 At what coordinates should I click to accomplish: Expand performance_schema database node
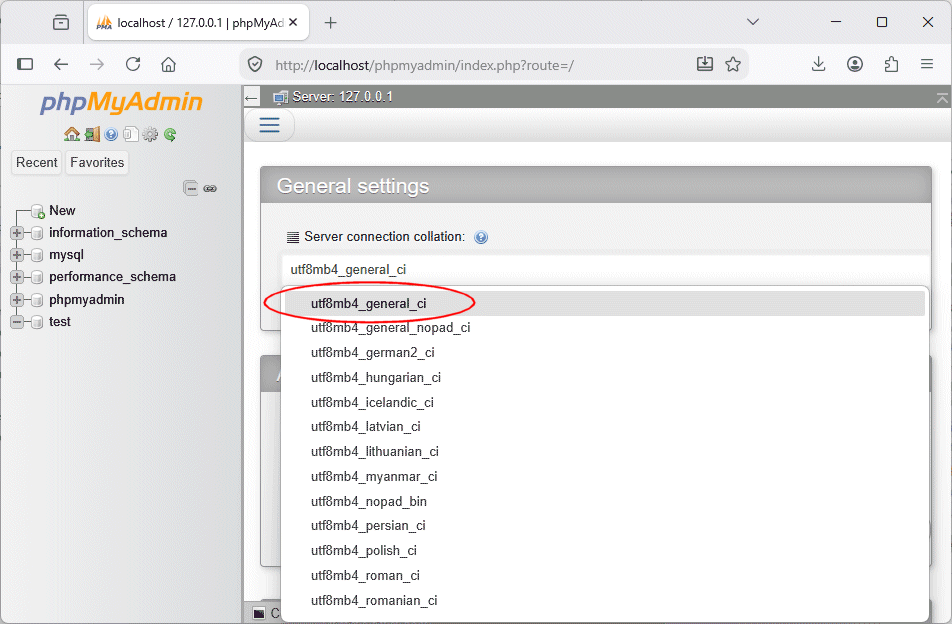click(17, 277)
